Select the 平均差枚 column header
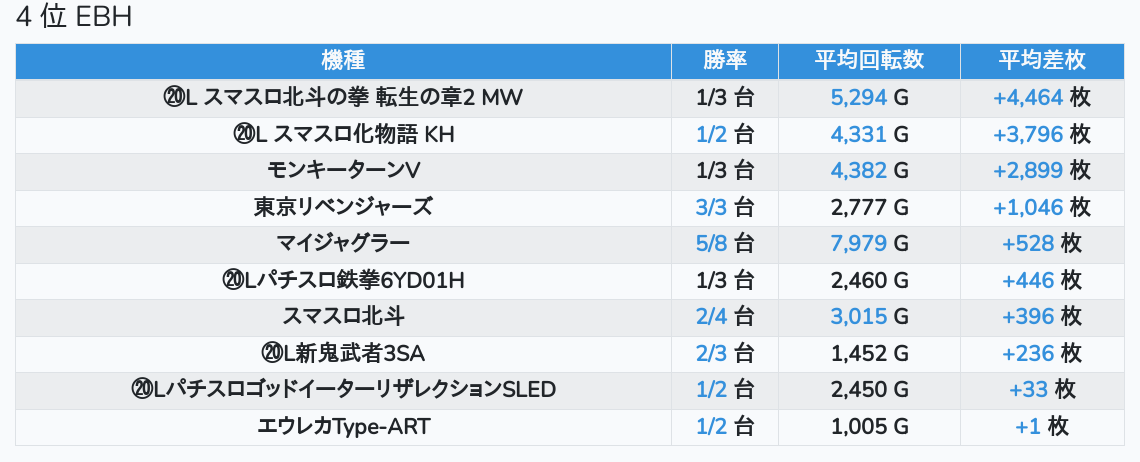The height and width of the screenshot is (462, 1140). click(1041, 60)
